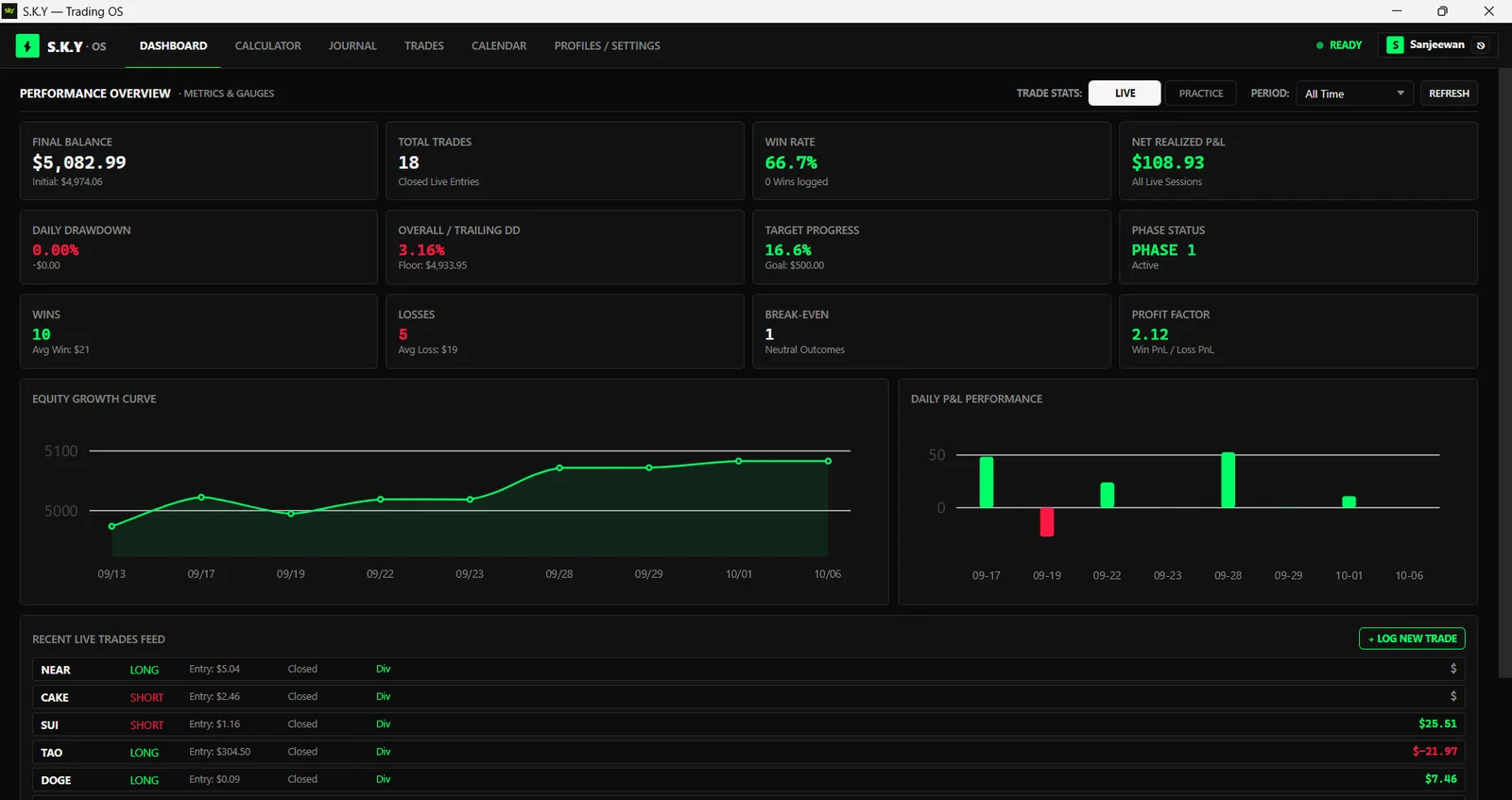This screenshot has width=1512, height=800.
Task: Open the Period All Time dropdown
Action: (x=1354, y=94)
